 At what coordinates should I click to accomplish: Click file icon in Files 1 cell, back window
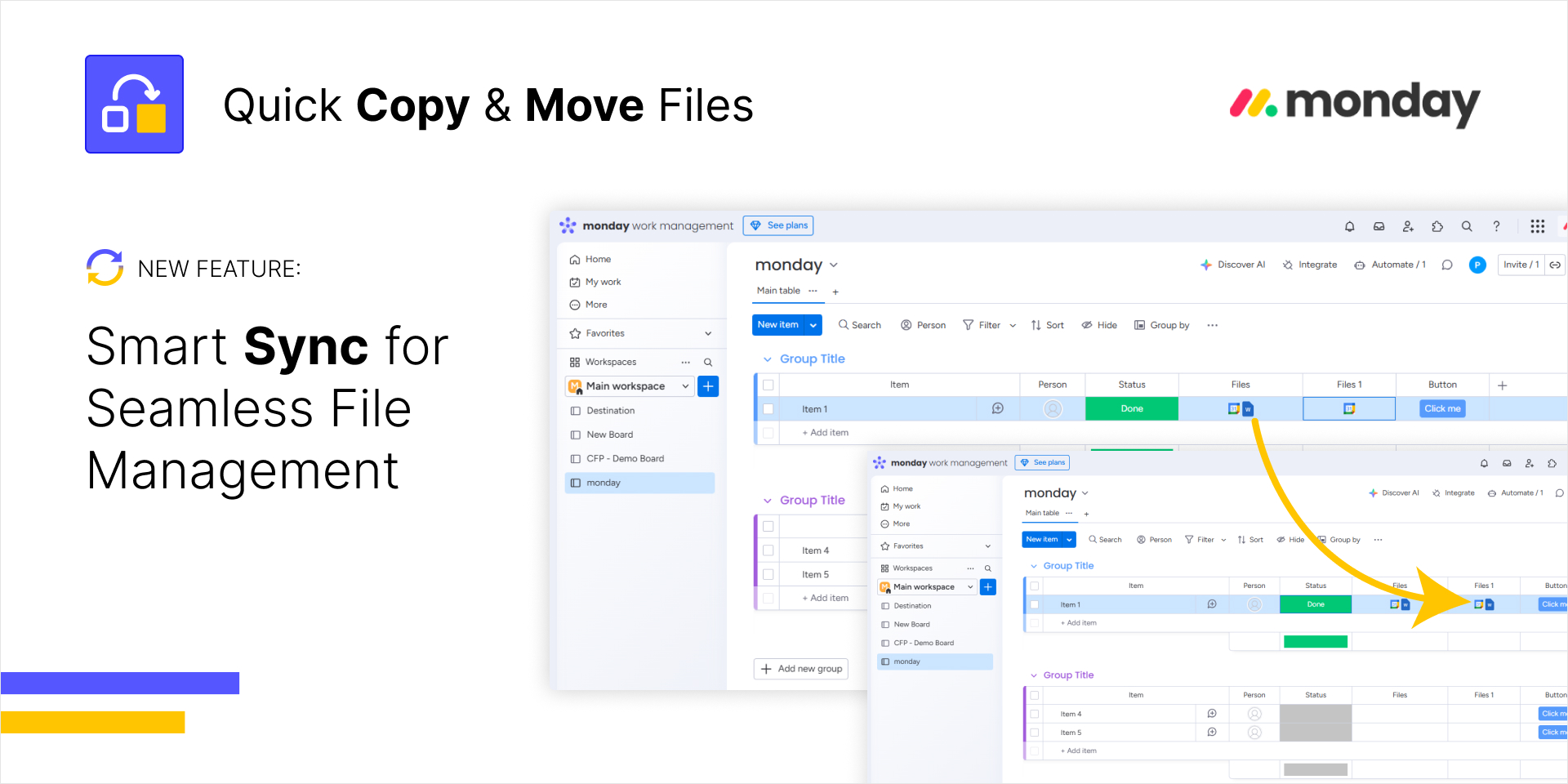click(x=1349, y=409)
